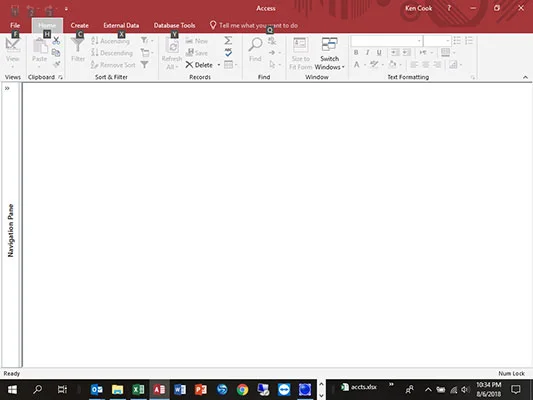Click the Paste clipboard icon
This screenshot has width=533, height=400.
point(40,46)
